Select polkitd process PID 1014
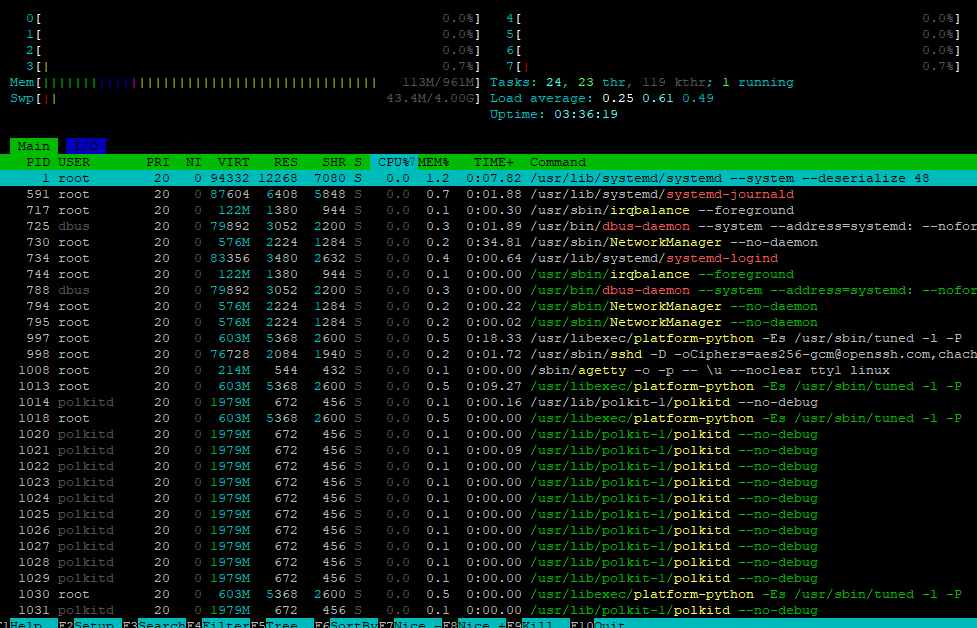Viewport: 977px width, 628px height. point(488,402)
